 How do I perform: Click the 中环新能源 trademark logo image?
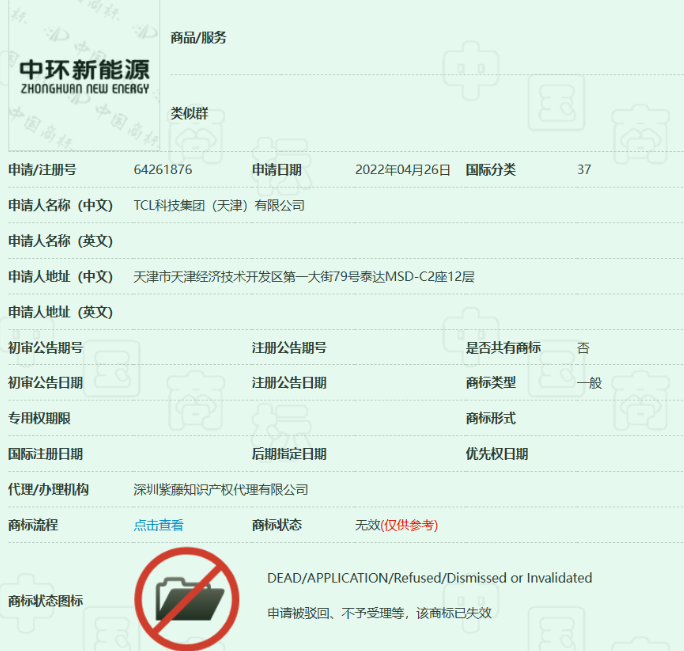(x=84, y=75)
